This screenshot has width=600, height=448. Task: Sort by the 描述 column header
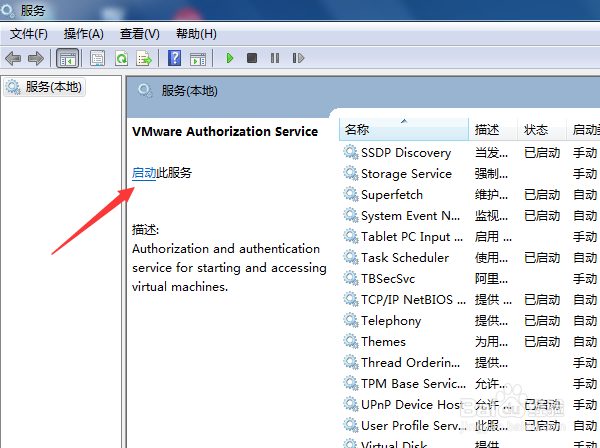[x=493, y=130]
